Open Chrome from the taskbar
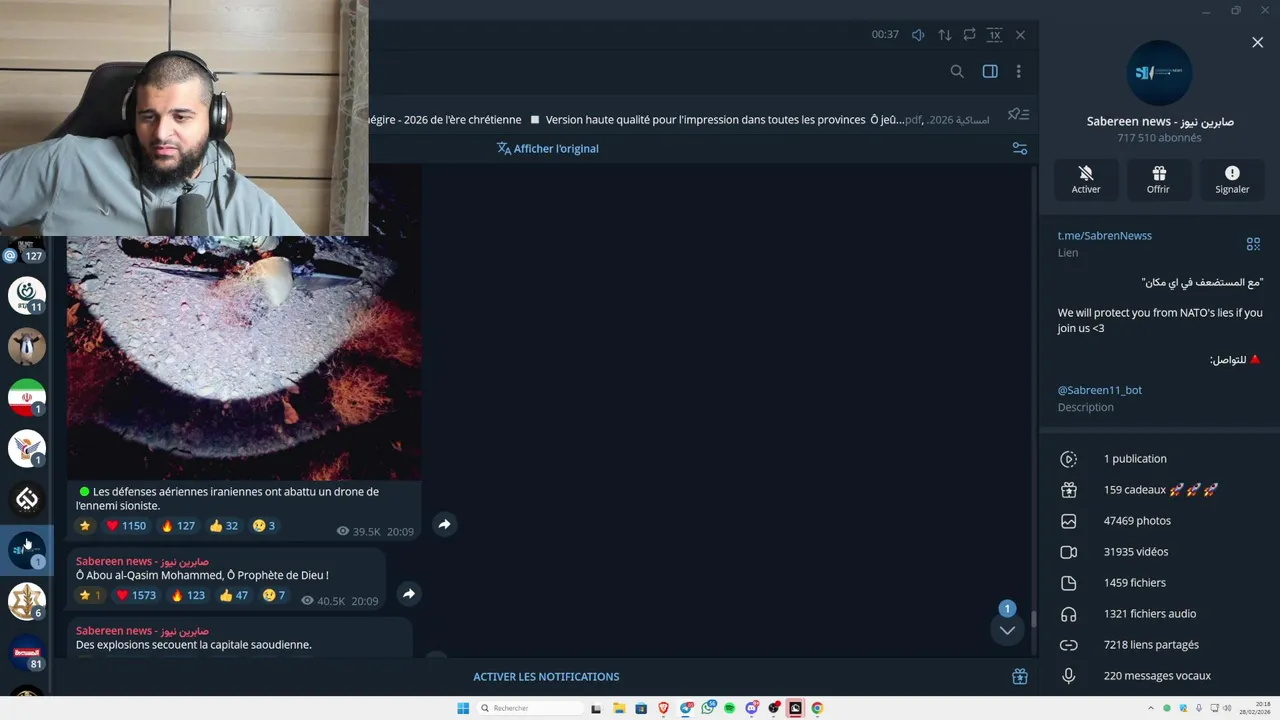Image resolution: width=1280 pixels, height=720 pixels. click(x=817, y=708)
